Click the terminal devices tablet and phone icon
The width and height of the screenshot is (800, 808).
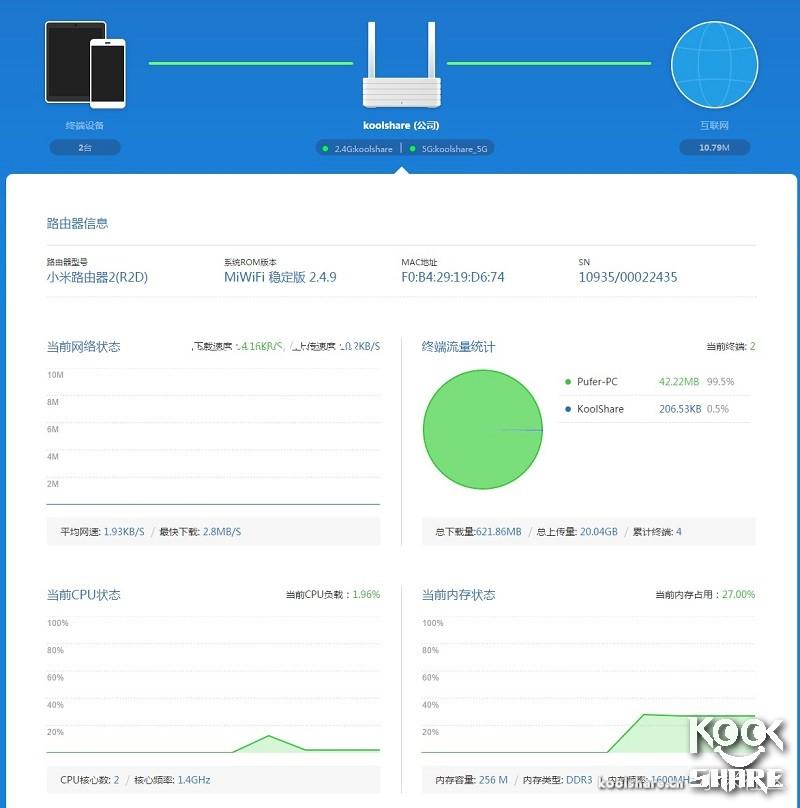coord(85,65)
